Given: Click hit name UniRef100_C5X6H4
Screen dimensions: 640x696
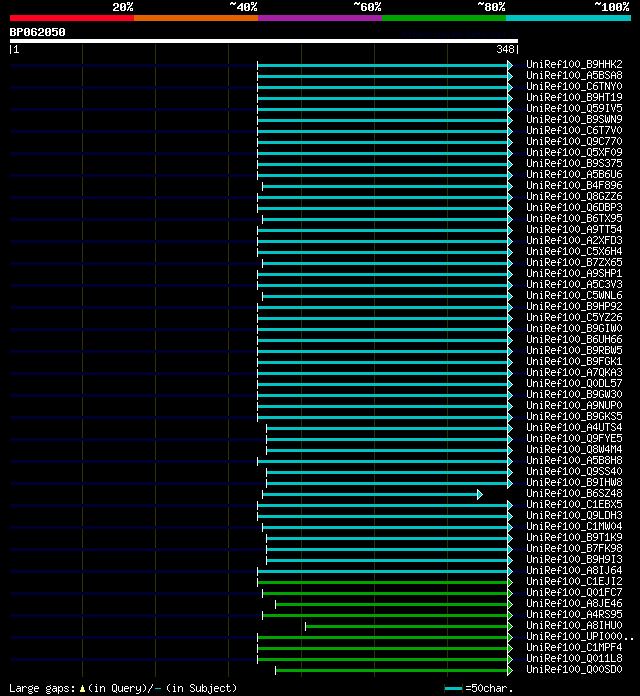Looking at the screenshot, I should (x=574, y=252).
